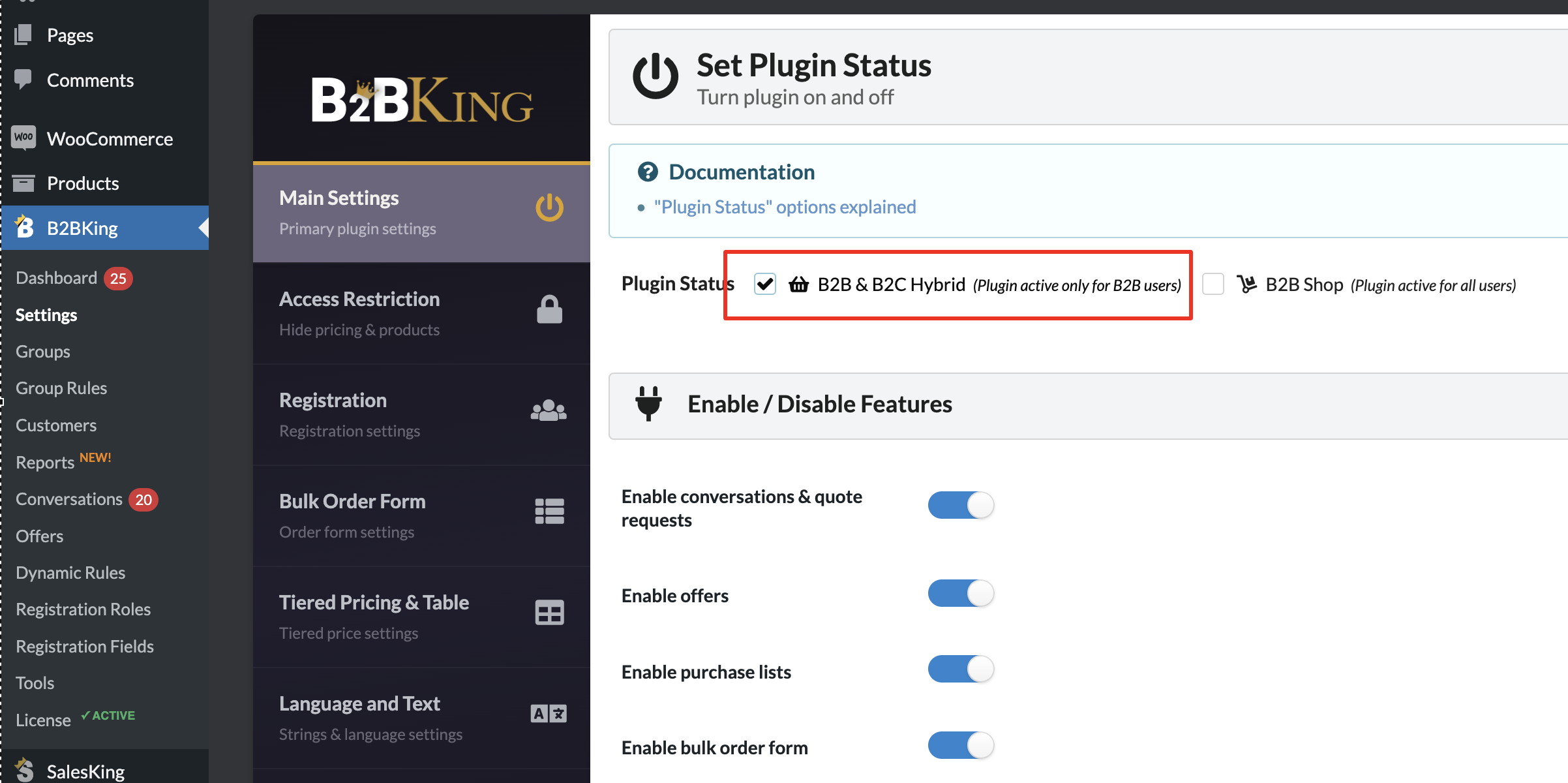The width and height of the screenshot is (1568, 783).
Task: Open Registration Fields in the sidebar
Action: [85, 646]
